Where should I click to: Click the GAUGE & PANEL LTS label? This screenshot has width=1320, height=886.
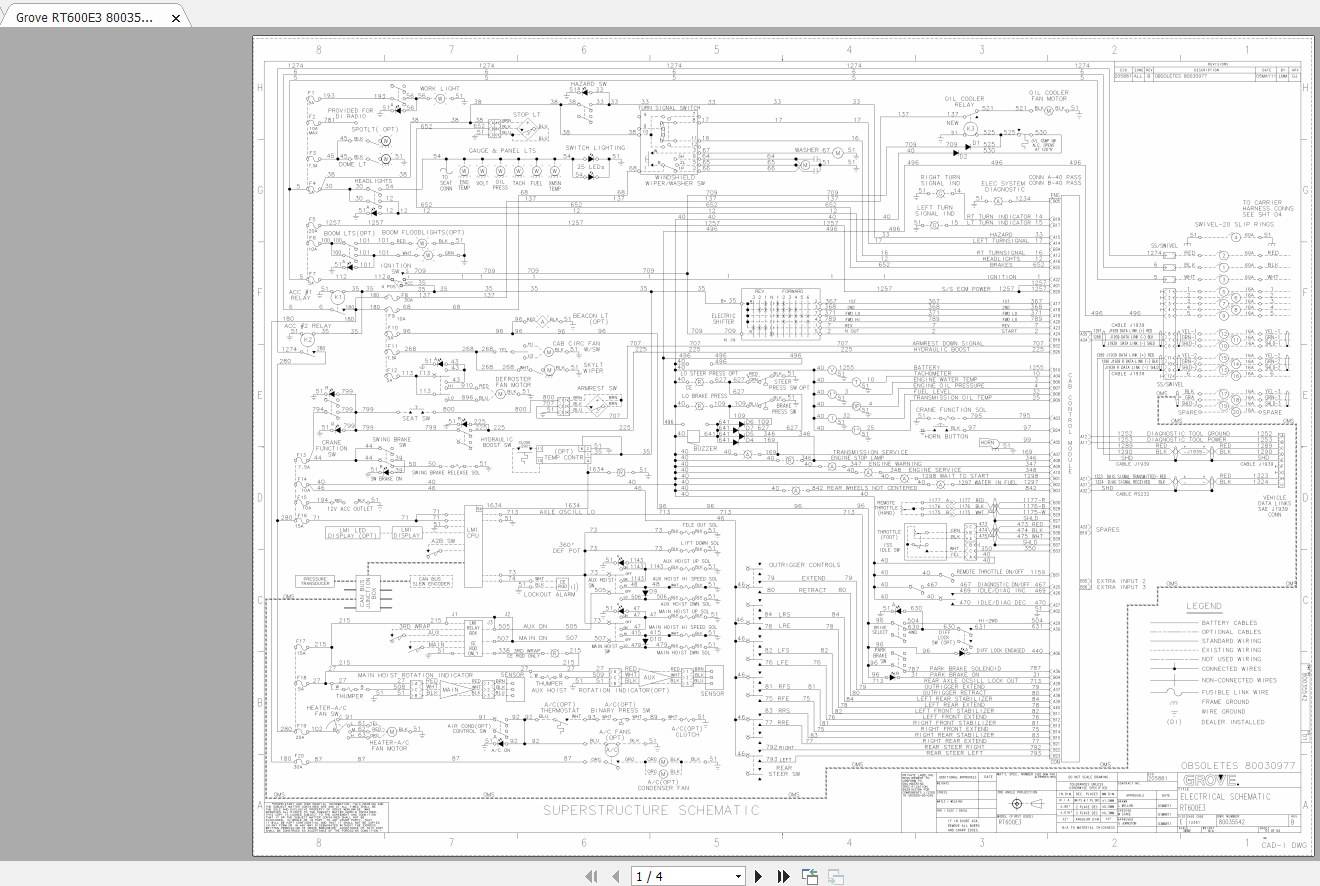point(502,150)
